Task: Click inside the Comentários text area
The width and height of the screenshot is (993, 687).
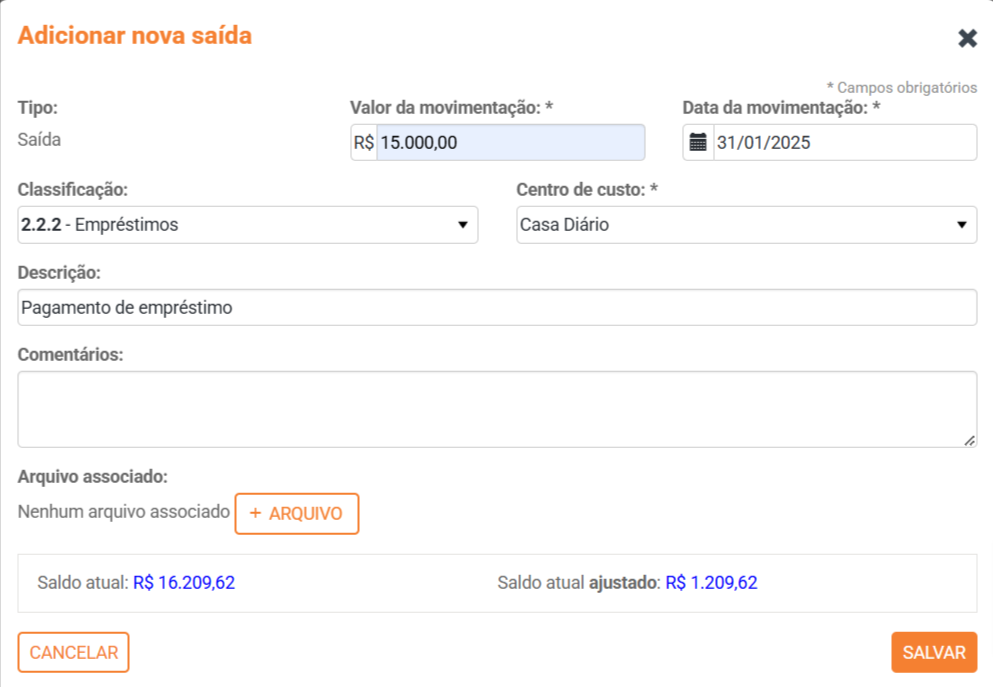Action: tap(497, 409)
